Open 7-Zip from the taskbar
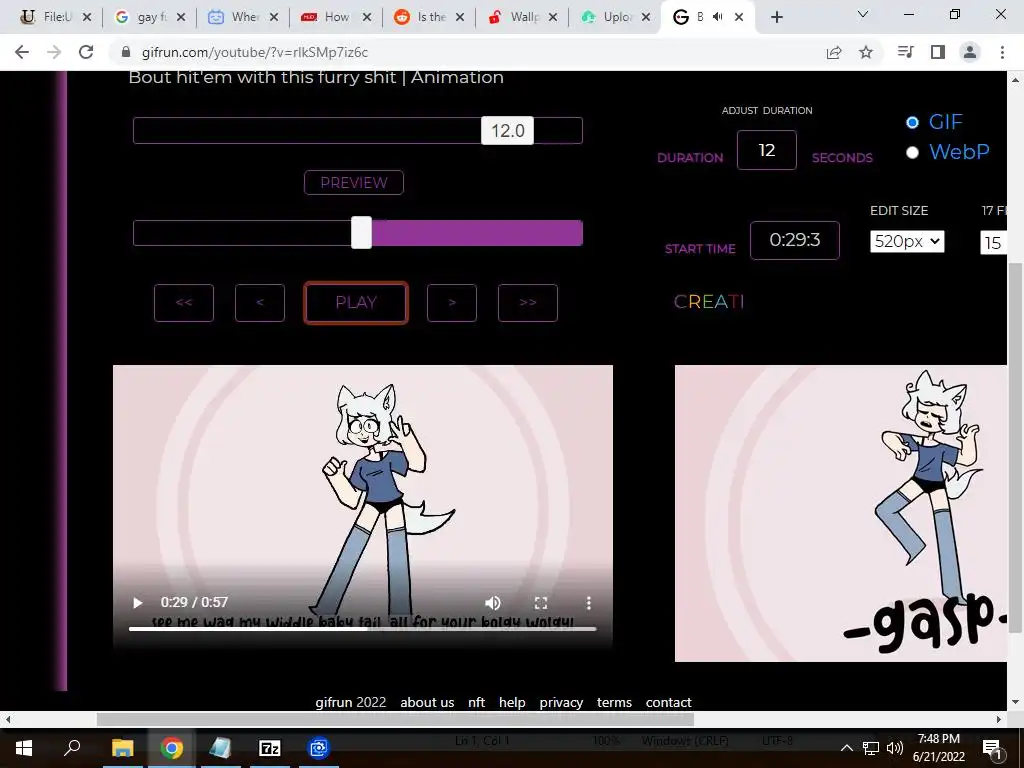Screen dimensions: 1024x768 pyautogui.click(x=270, y=748)
